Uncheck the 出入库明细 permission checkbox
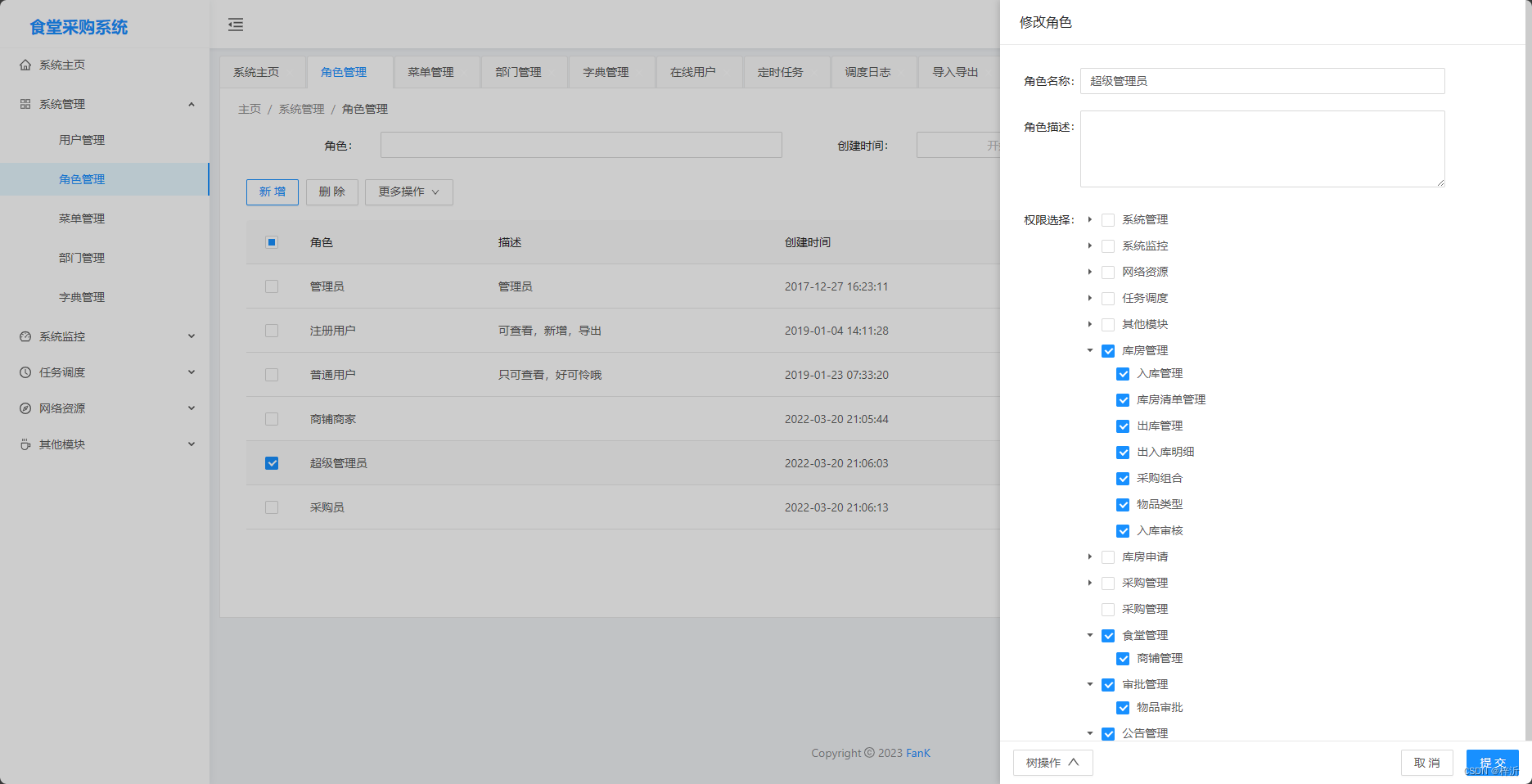 pos(1123,453)
